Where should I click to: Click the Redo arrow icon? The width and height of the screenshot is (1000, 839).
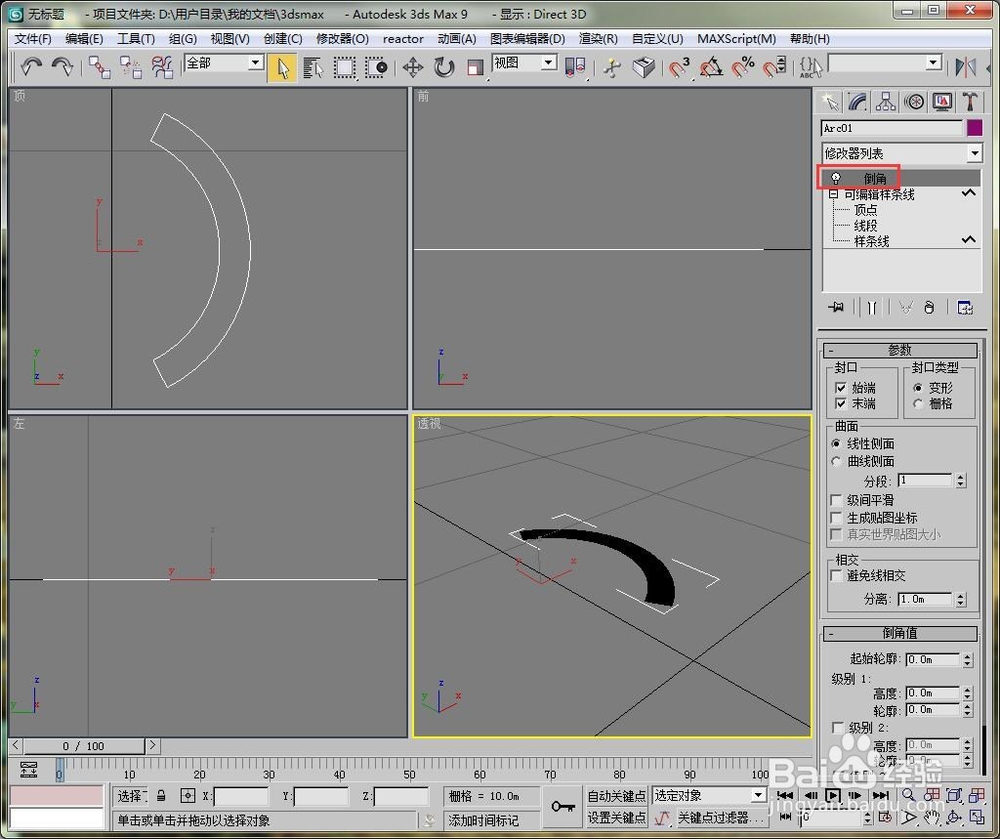point(62,67)
